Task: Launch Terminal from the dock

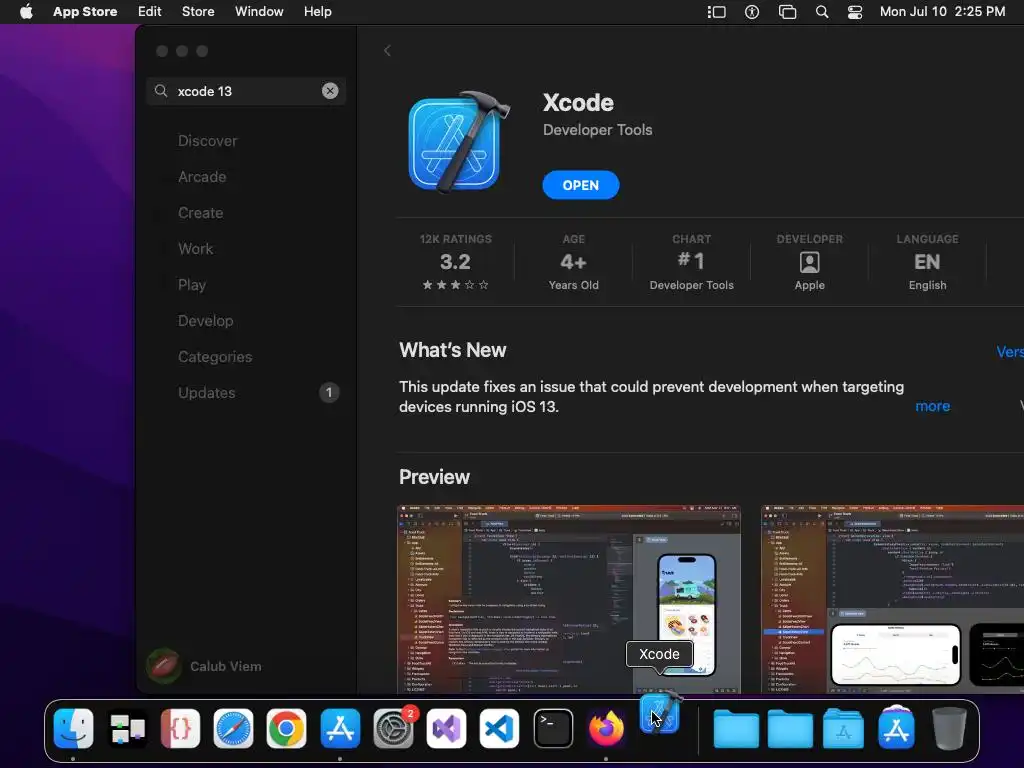Action: click(x=553, y=728)
